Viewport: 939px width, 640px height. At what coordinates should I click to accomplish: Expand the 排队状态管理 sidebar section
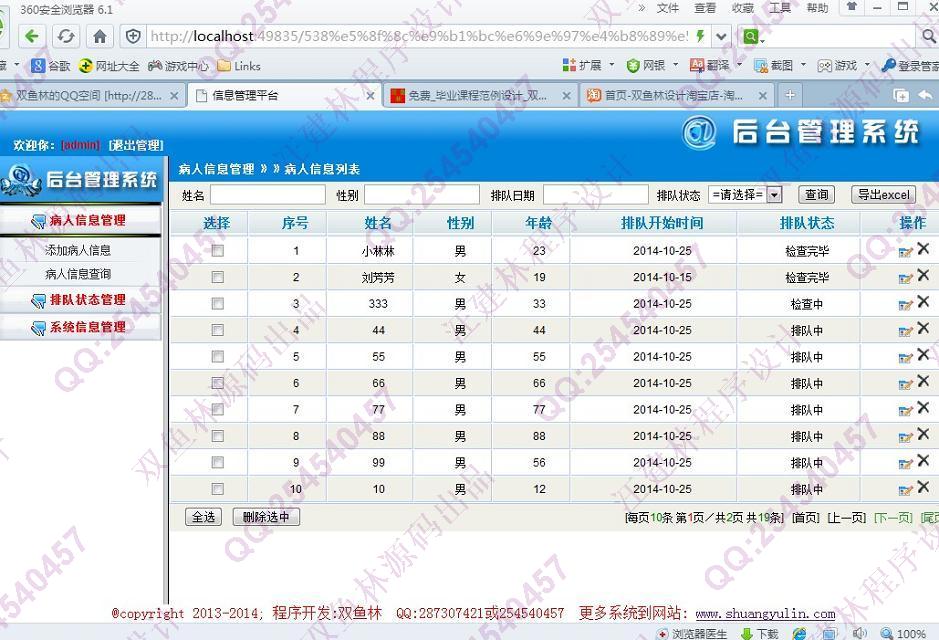click(87, 300)
